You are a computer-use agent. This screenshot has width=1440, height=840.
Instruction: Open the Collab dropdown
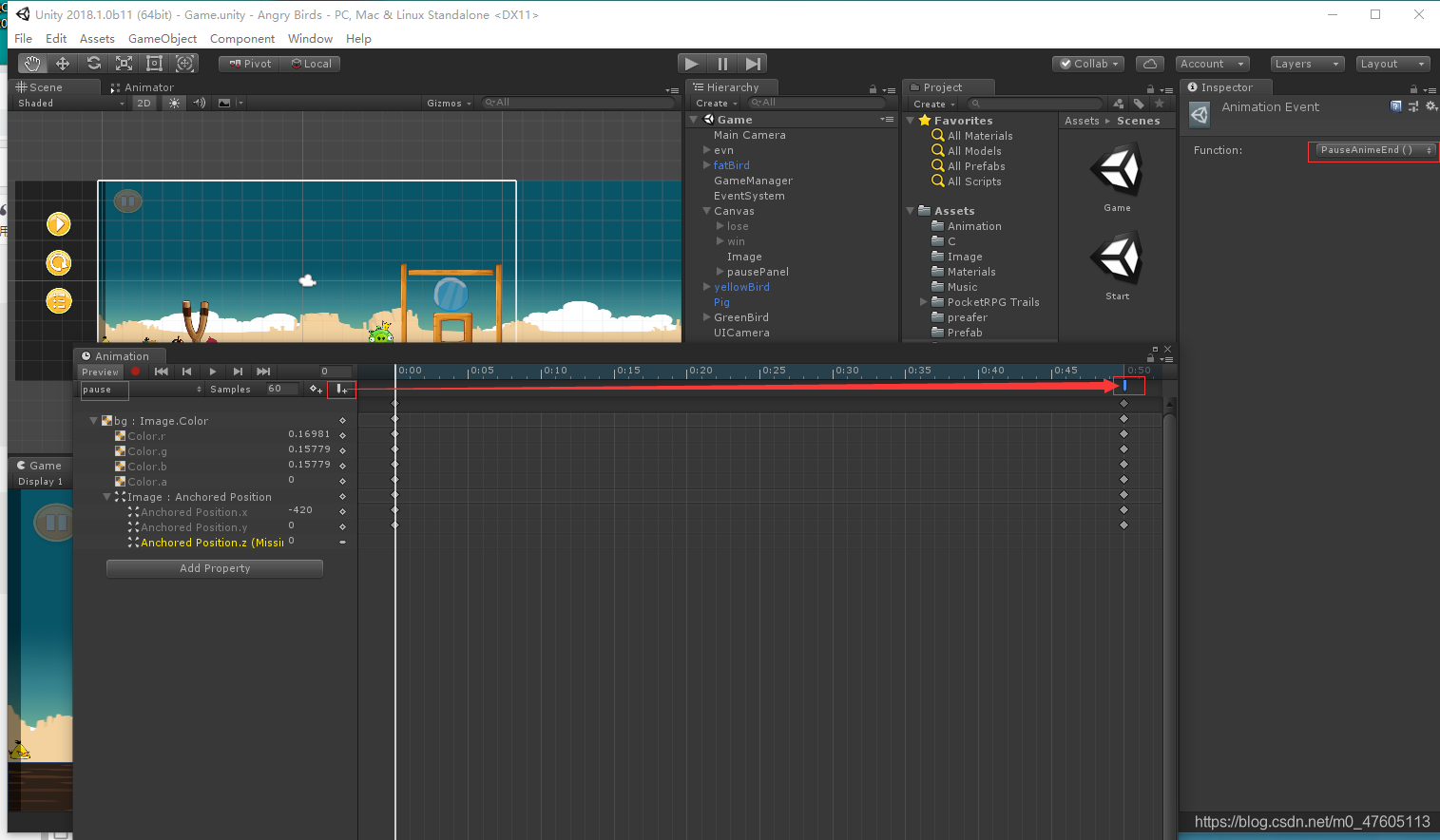(x=1089, y=64)
